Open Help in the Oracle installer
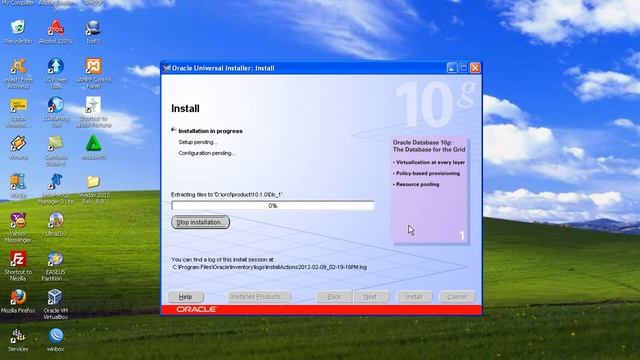Screen dimensions: 640x360 (x=186, y=297)
